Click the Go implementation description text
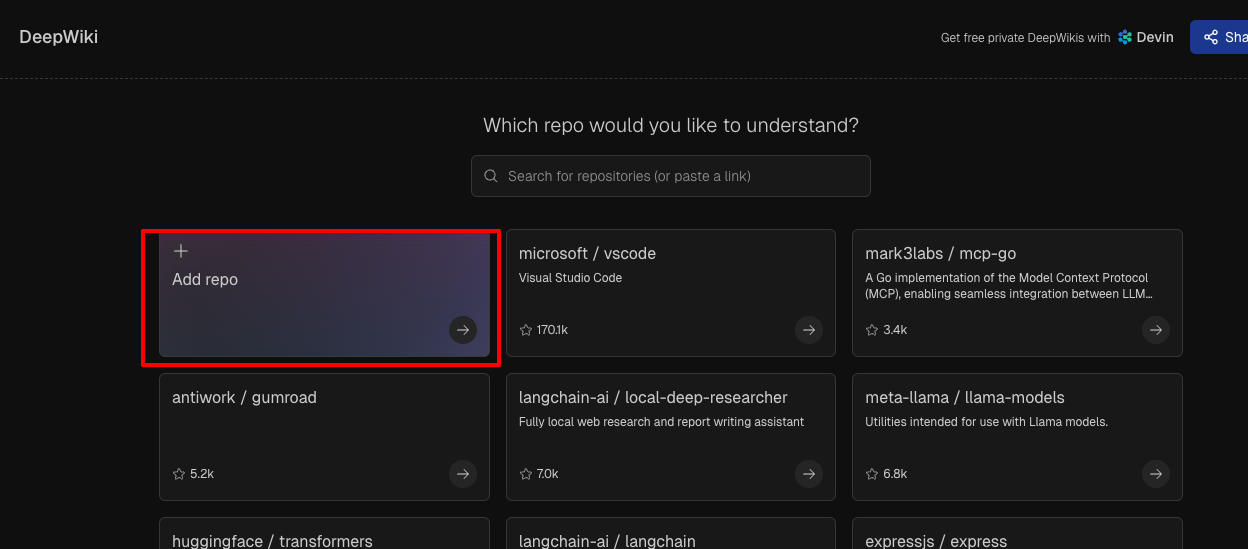Image resolution: width=1248 pixels, height=549 pixels. (x=1008, y=286)
